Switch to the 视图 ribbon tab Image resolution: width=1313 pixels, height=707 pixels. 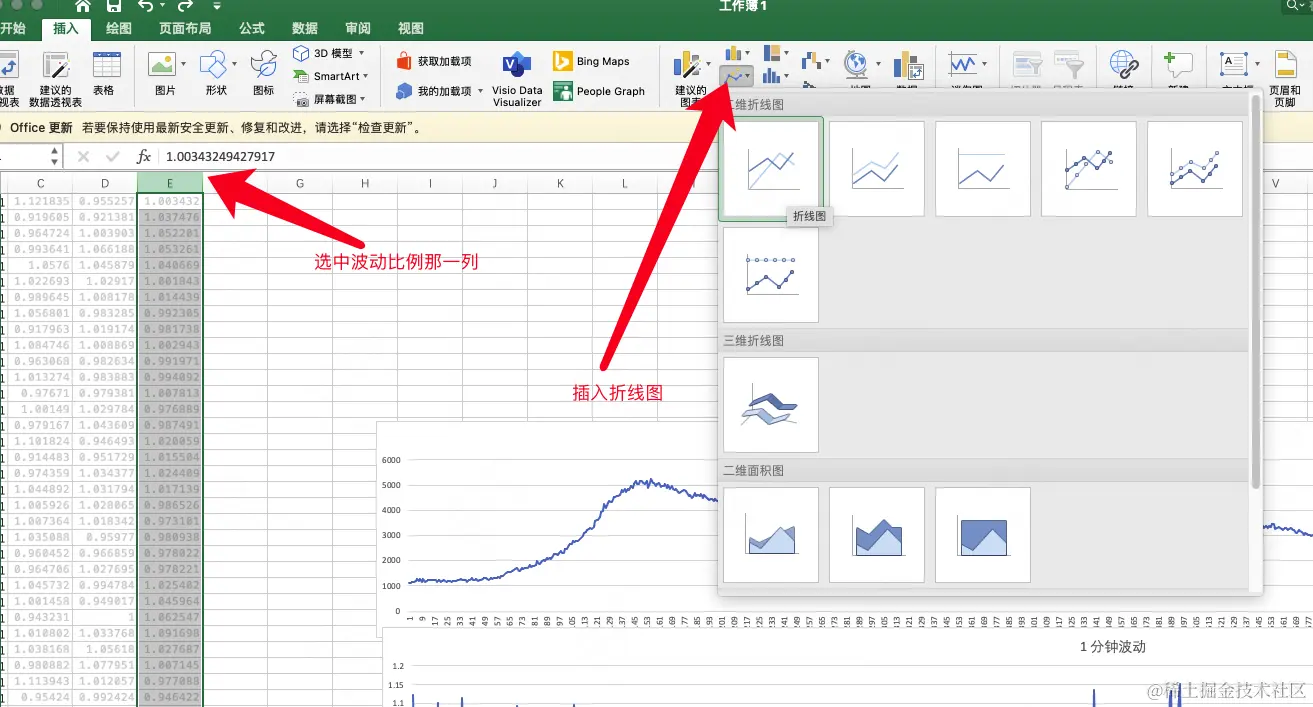coord(411,29)
